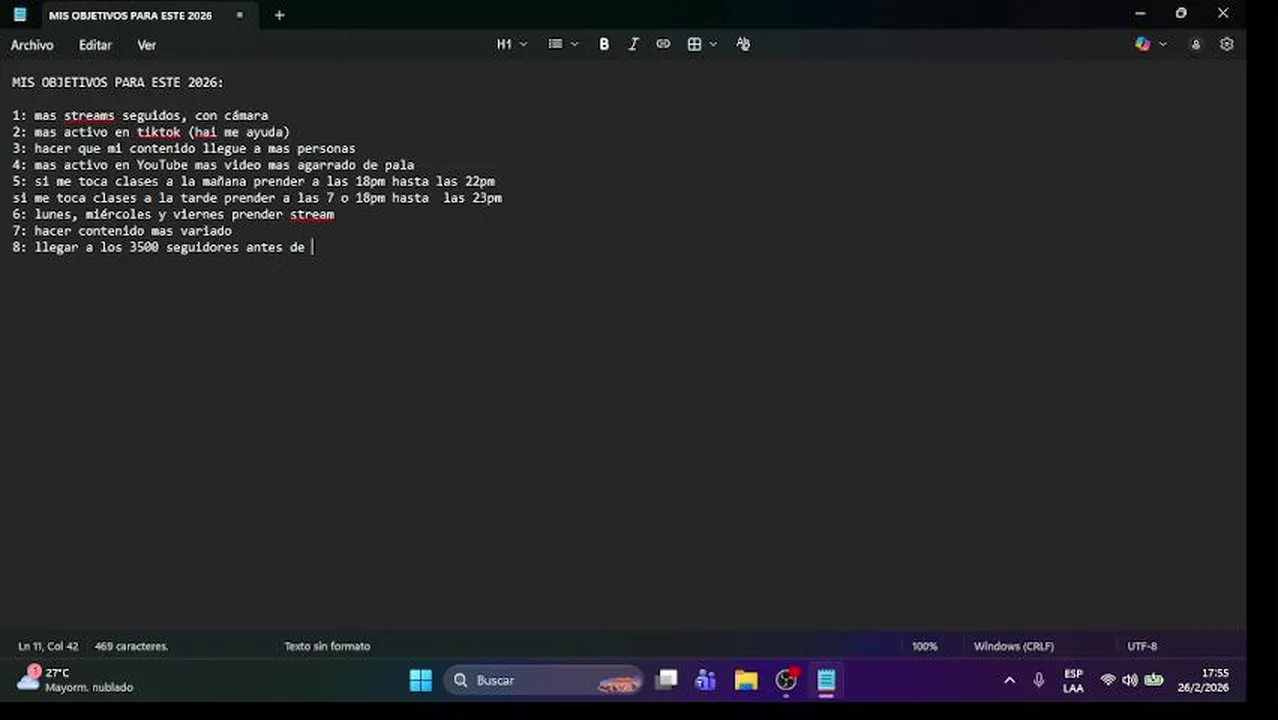Click the taskbar Buscar search box

543,680
